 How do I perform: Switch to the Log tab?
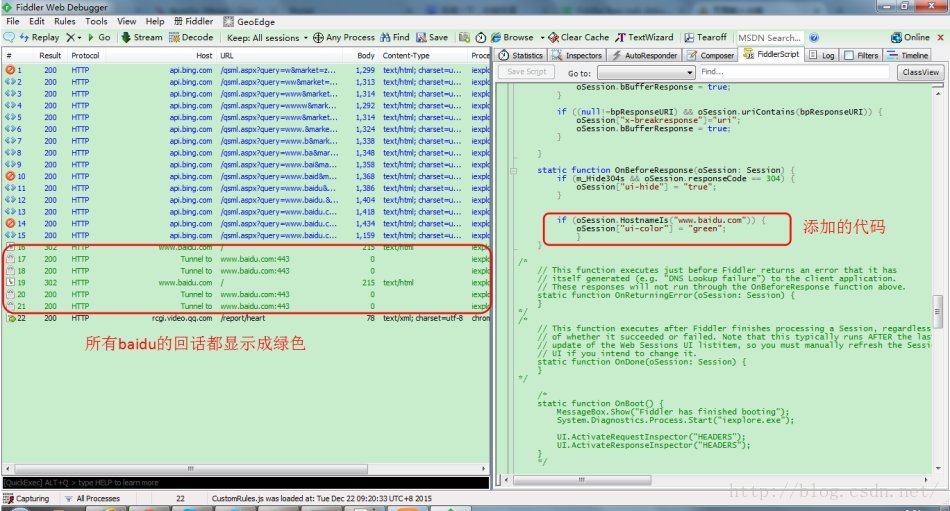coord(821,55)
